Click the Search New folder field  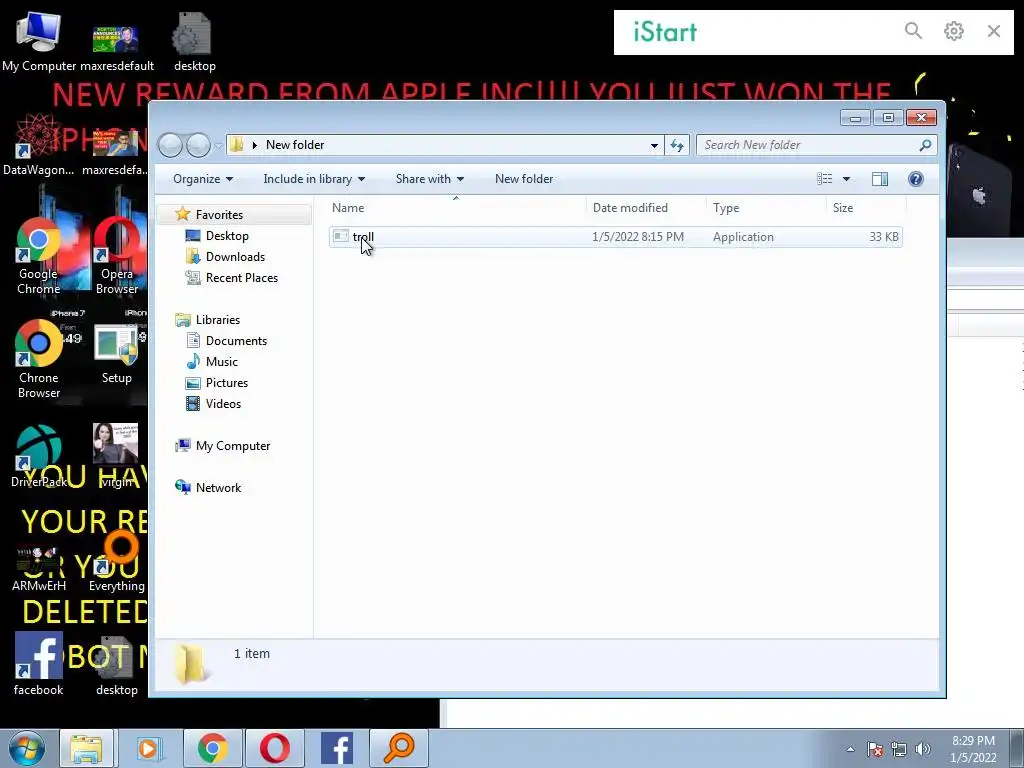point(816,145)
